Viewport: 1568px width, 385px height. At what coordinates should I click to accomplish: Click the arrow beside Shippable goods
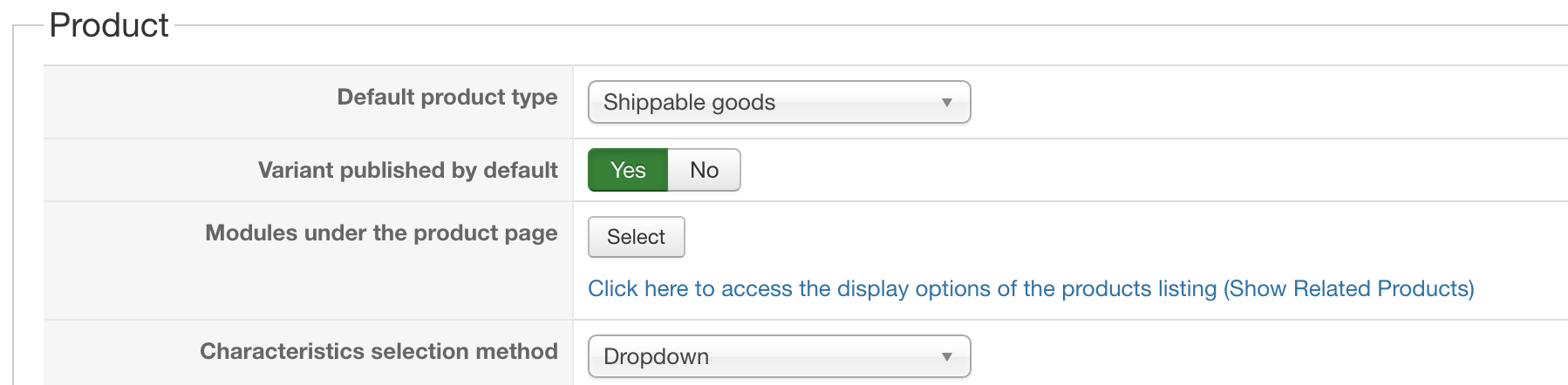point(946,103)
